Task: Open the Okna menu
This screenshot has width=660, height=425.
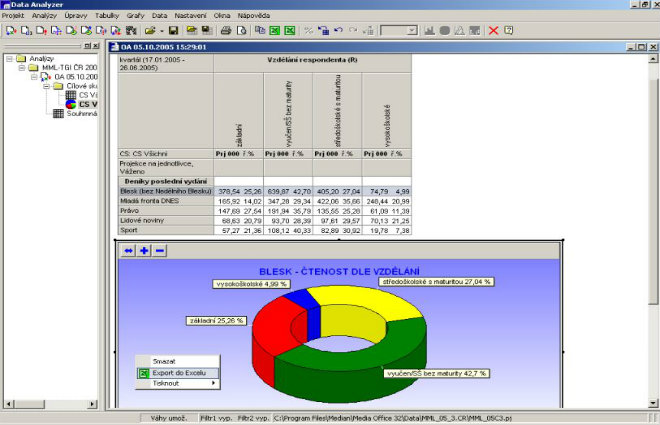Action: point(222,16)
